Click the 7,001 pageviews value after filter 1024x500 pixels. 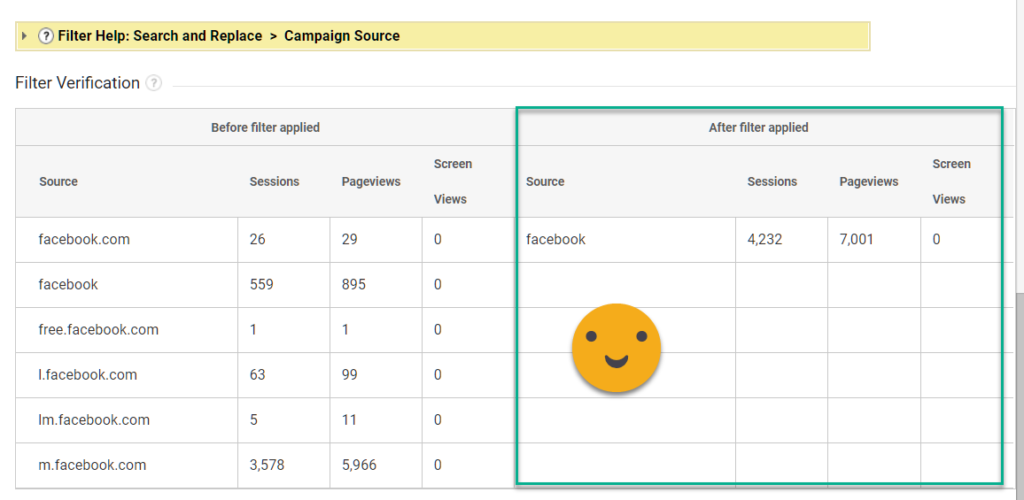(x=856, y=240)
